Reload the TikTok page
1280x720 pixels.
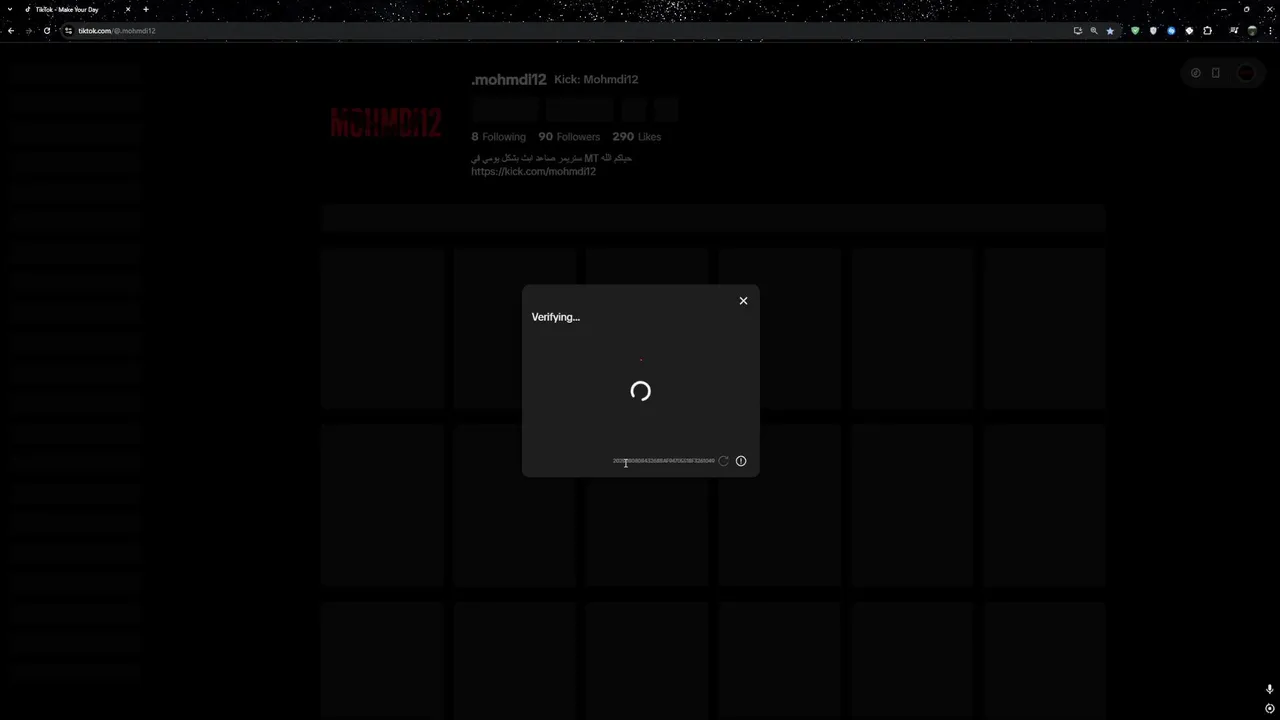point(47,31)
